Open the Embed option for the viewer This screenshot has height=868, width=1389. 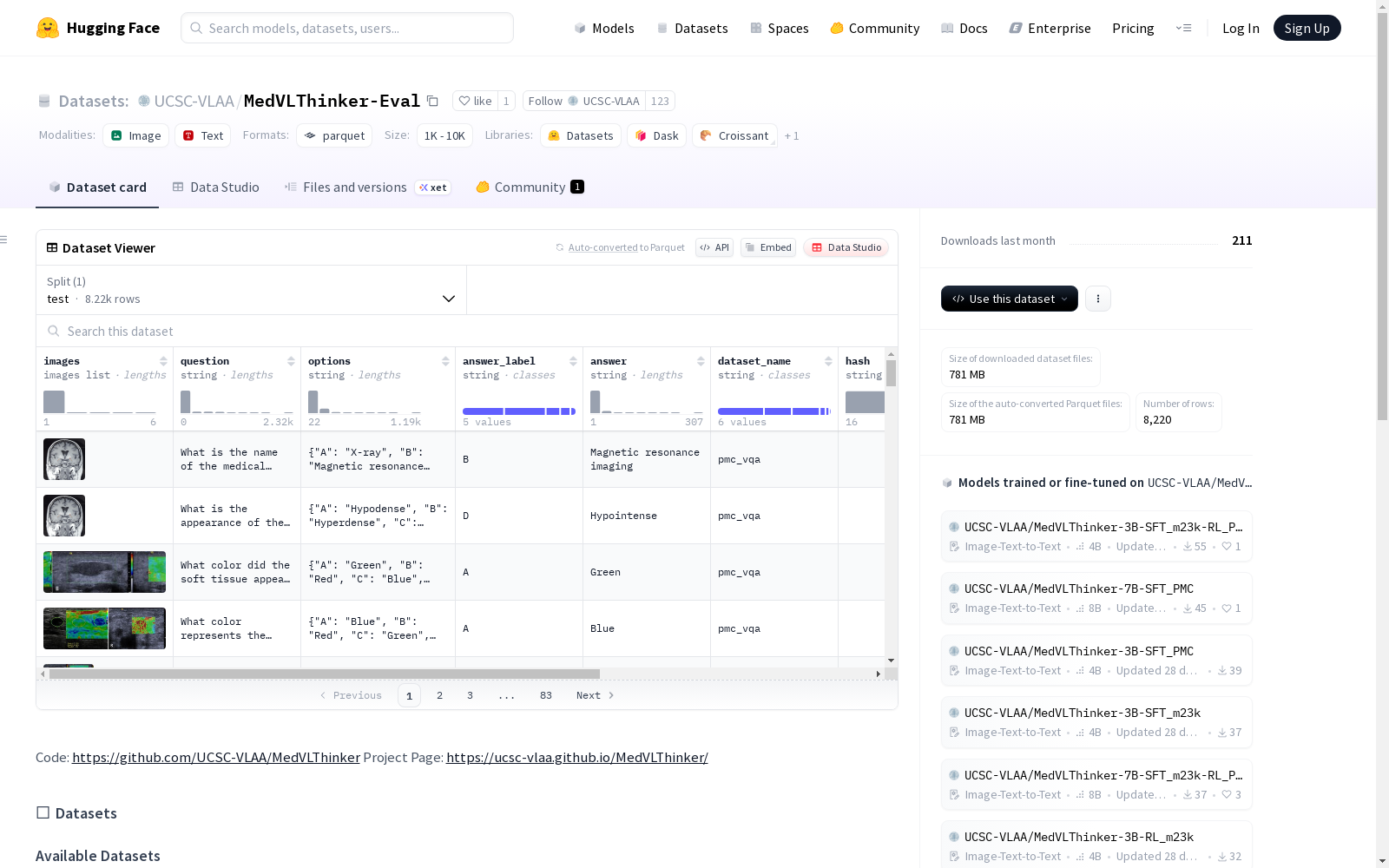(768, 247)
